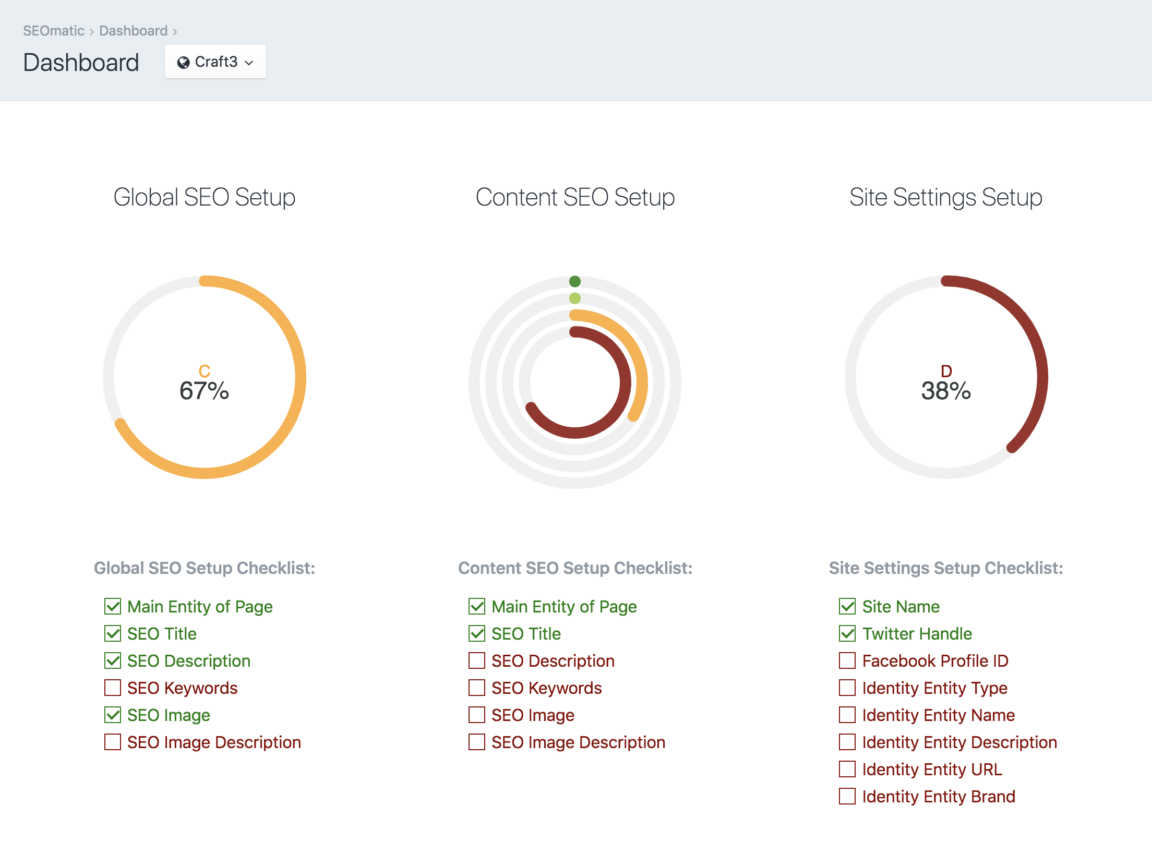
Task: Click the globe icon in the site selector
Action: click(x=184, y=61)
